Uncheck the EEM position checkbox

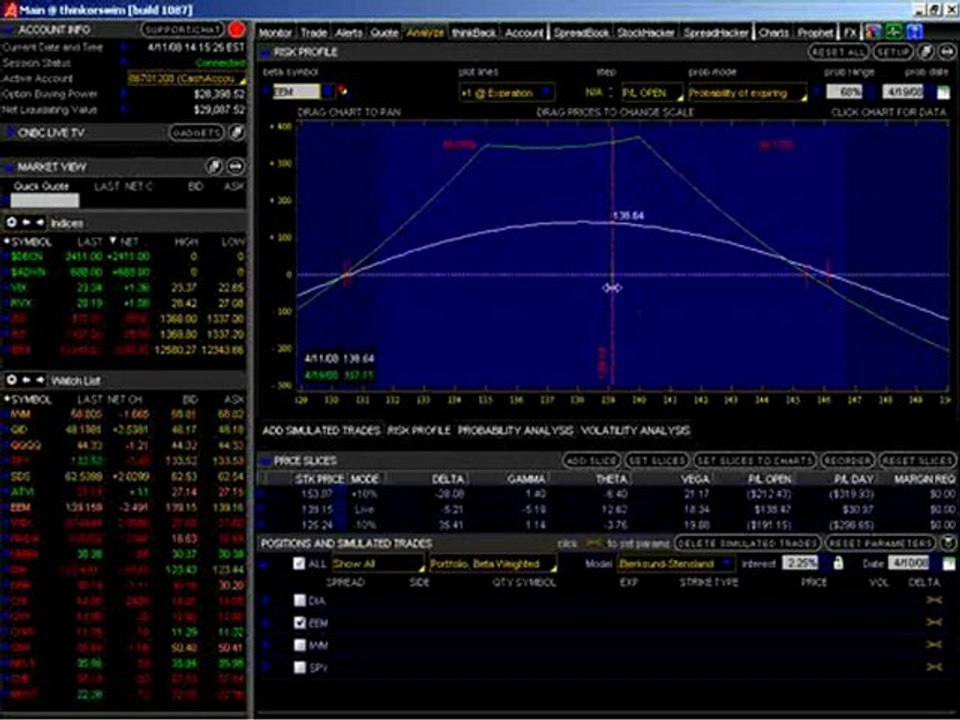pos(299,623)
